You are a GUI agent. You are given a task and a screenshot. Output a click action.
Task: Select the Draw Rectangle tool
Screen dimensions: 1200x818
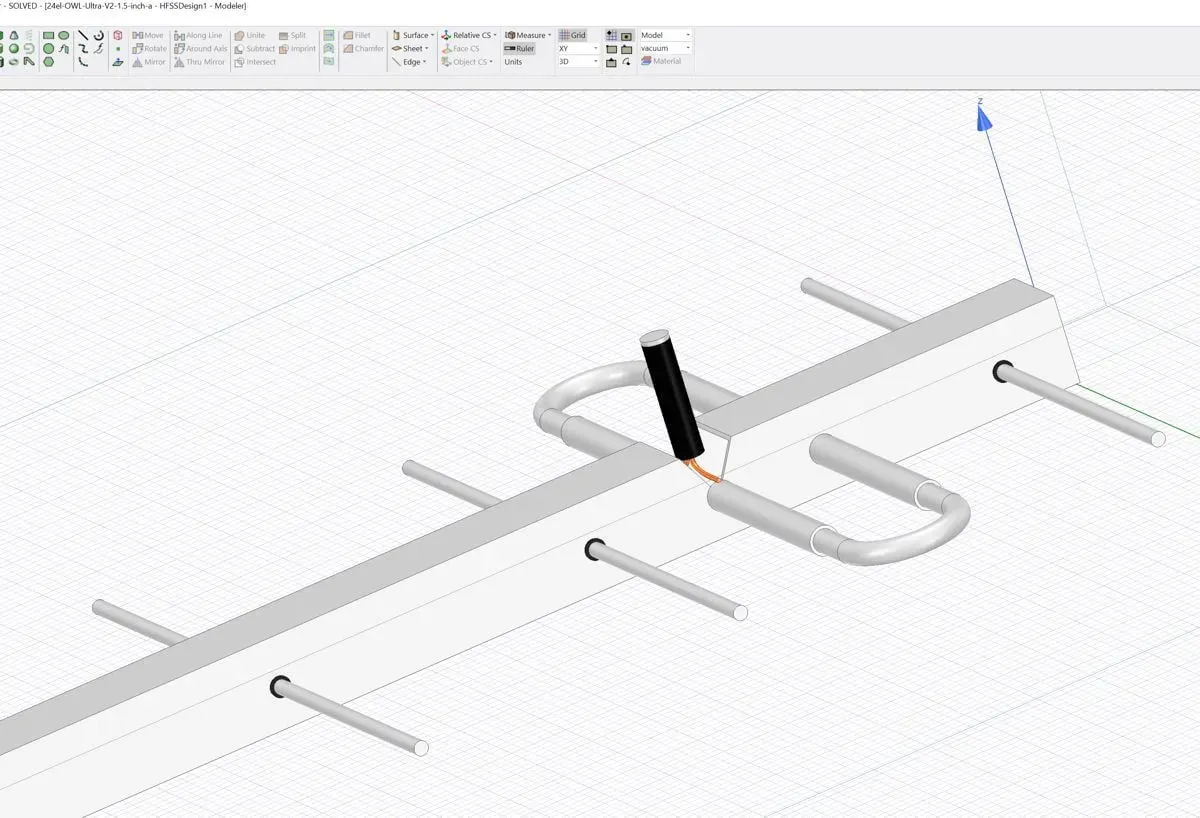tap(48, 35)
